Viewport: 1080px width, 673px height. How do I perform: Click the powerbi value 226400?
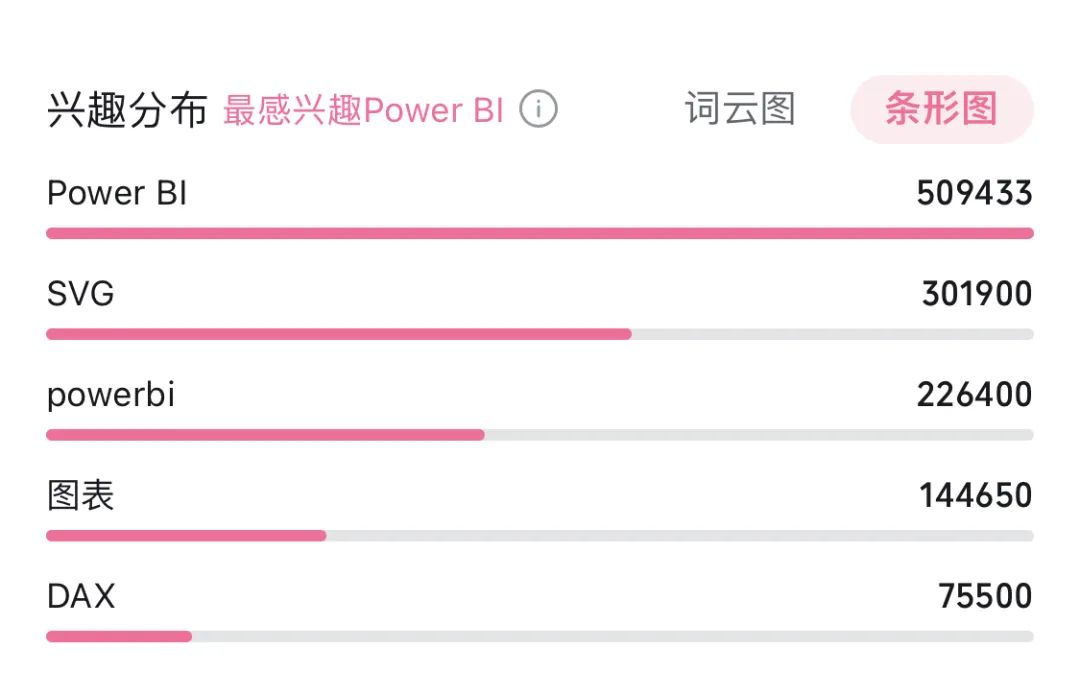(x=975, y=395)
